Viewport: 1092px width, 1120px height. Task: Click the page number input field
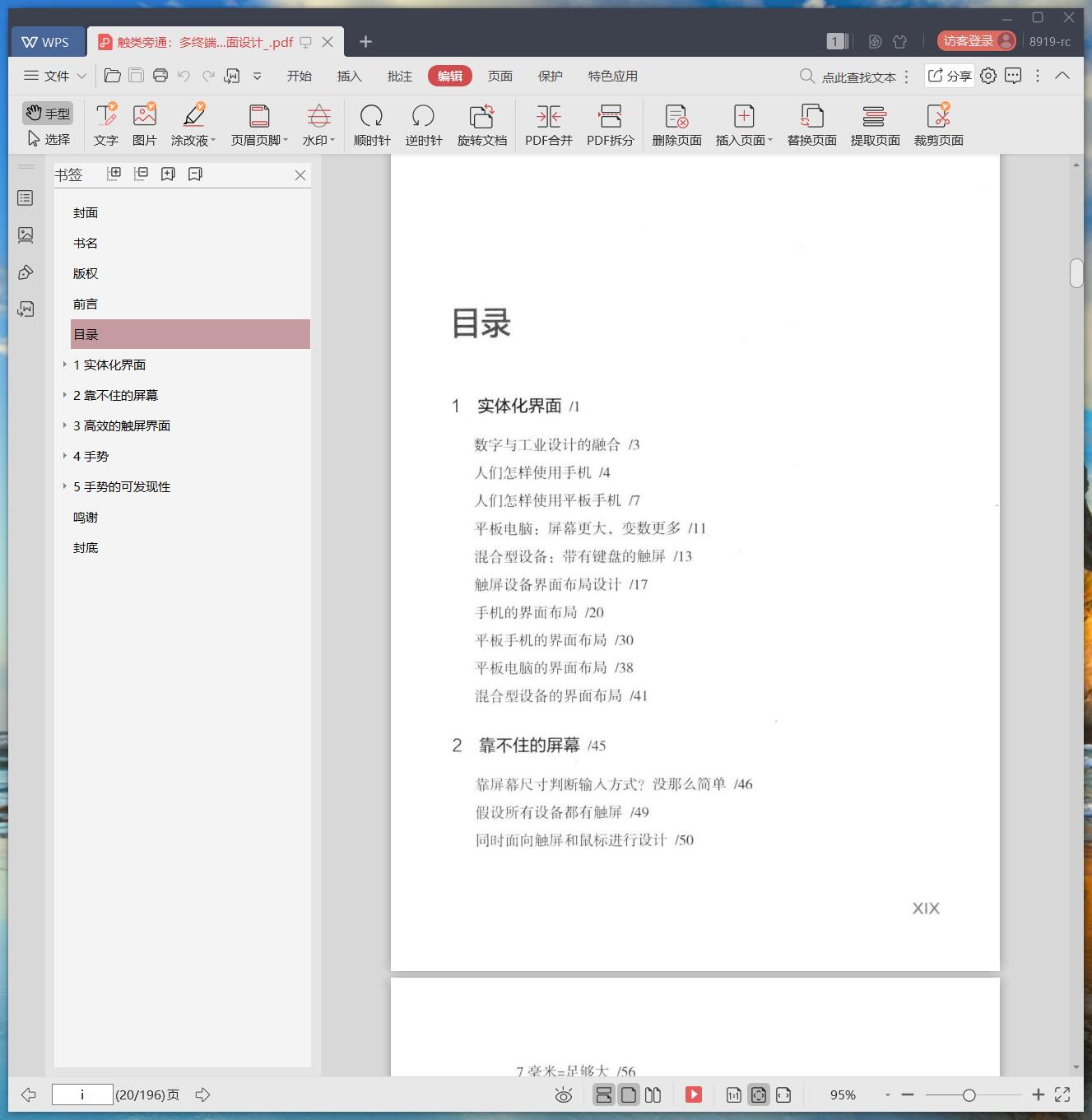82,1094
